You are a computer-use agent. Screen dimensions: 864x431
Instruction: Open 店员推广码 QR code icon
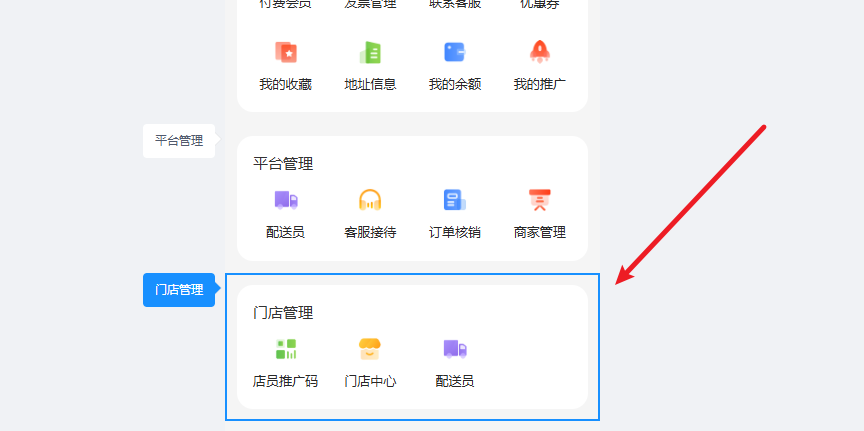(286, 349)
